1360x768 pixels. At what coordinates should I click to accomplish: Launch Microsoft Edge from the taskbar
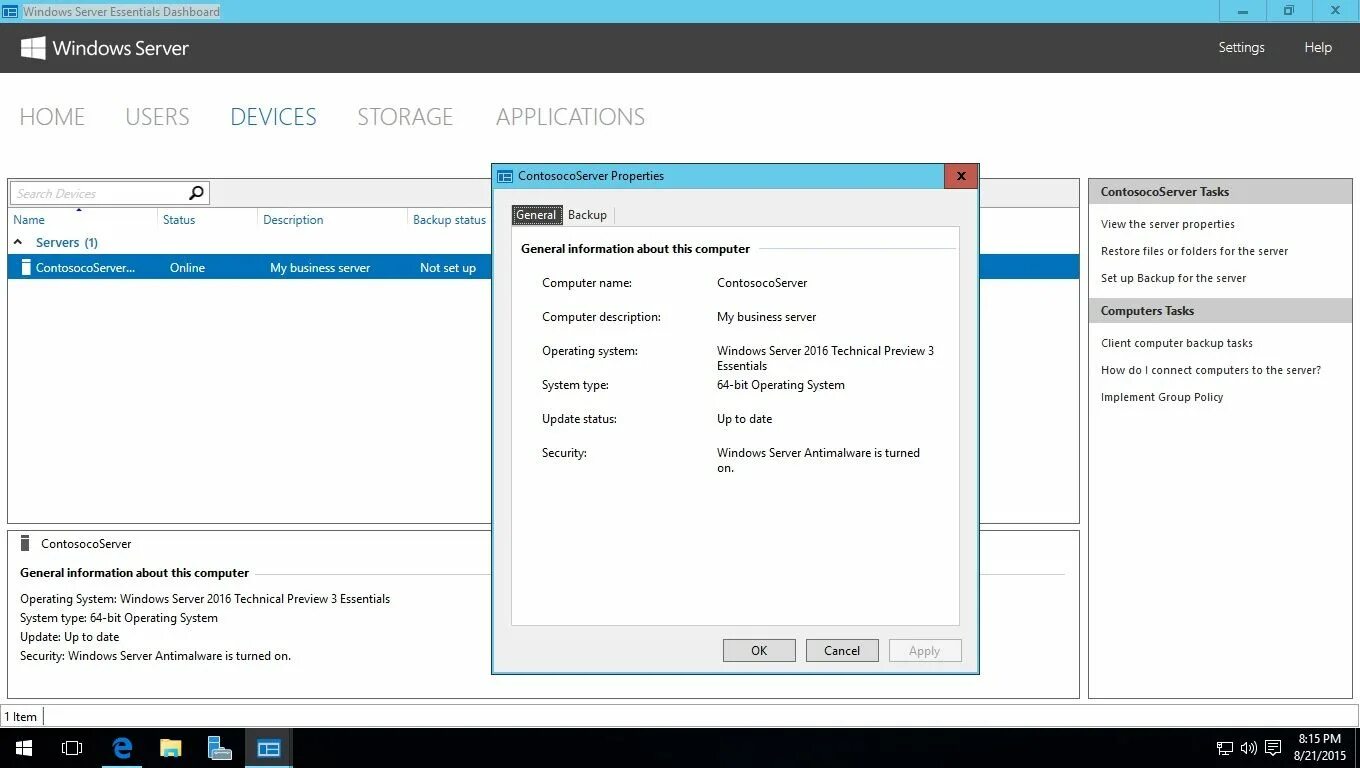coord(122,748)
